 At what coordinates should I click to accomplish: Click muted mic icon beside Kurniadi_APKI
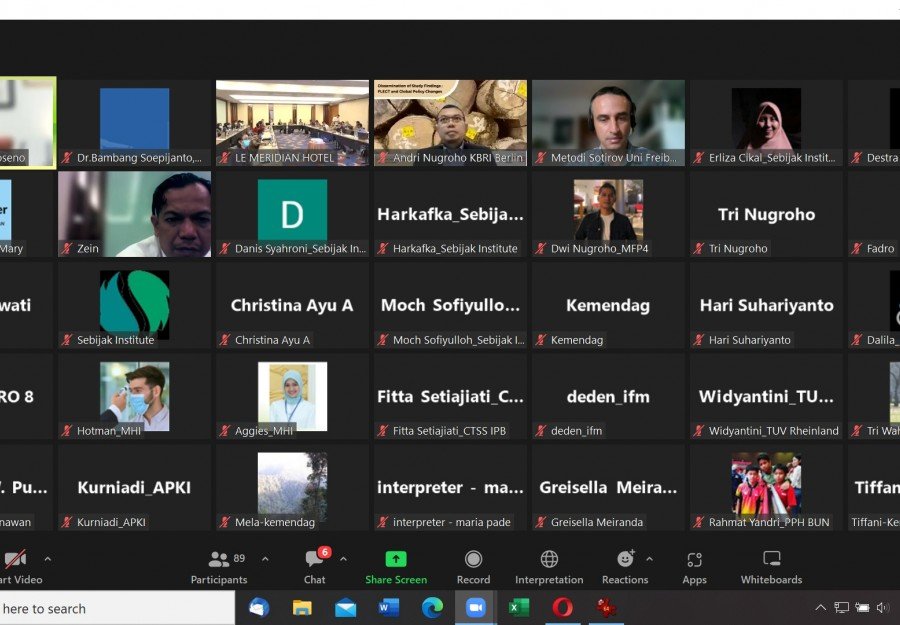point(67,522)
